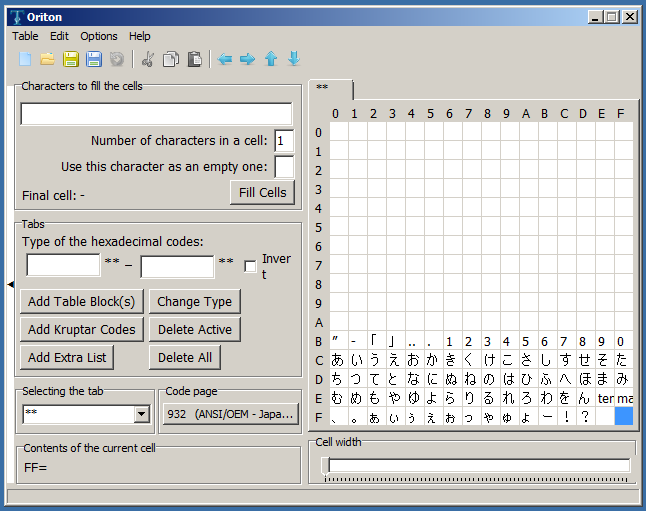Save with the yellow floppy disk icon
Image resolution: width=646 pixels, height=511 pixels.
(71, 59)
